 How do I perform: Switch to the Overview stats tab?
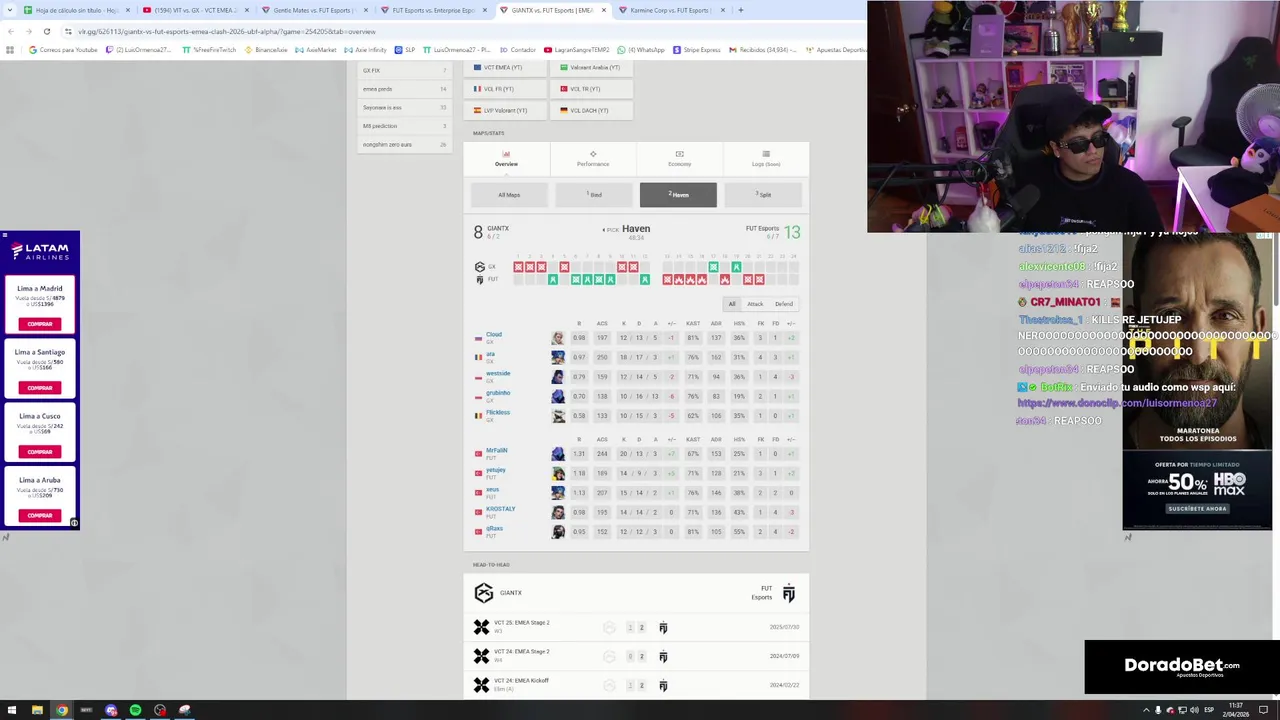(506, 159)
